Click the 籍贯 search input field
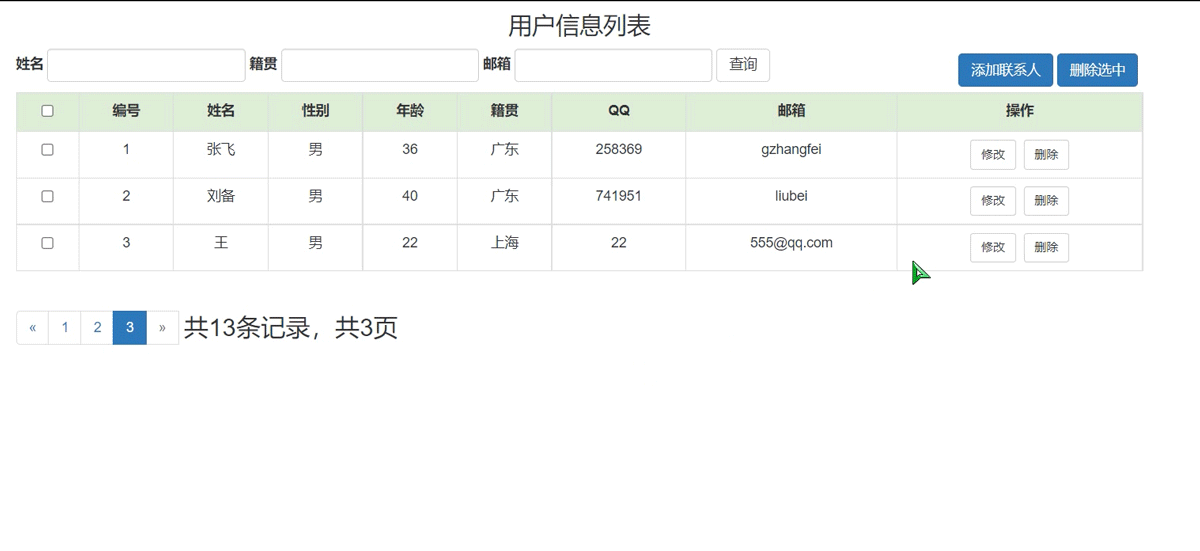The width and height of the screenshot is (1200, 551). tap(380, 65)
